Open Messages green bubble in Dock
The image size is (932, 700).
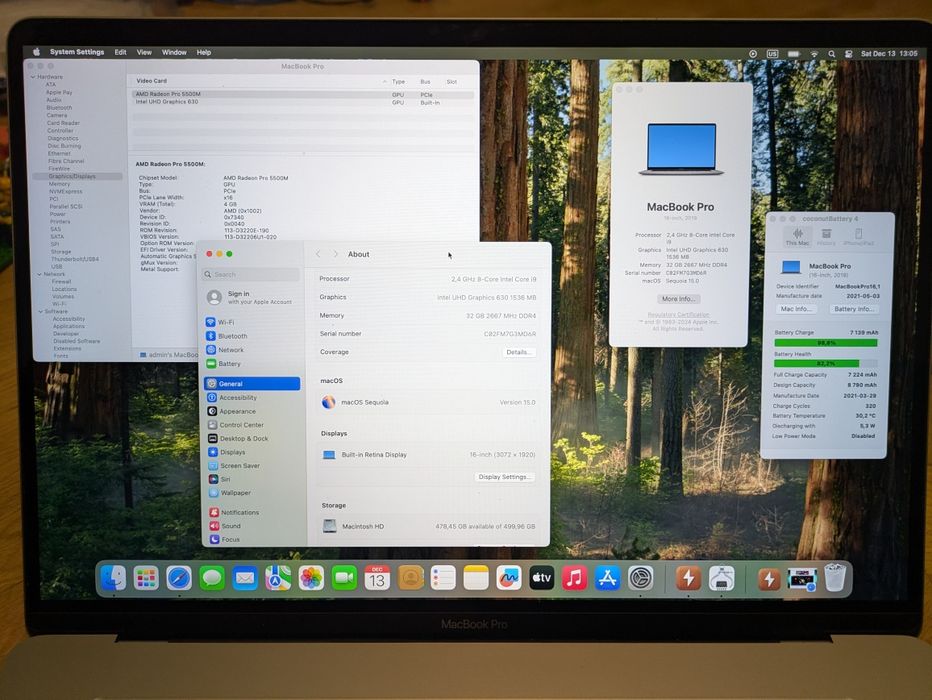(x=212, y=578)
